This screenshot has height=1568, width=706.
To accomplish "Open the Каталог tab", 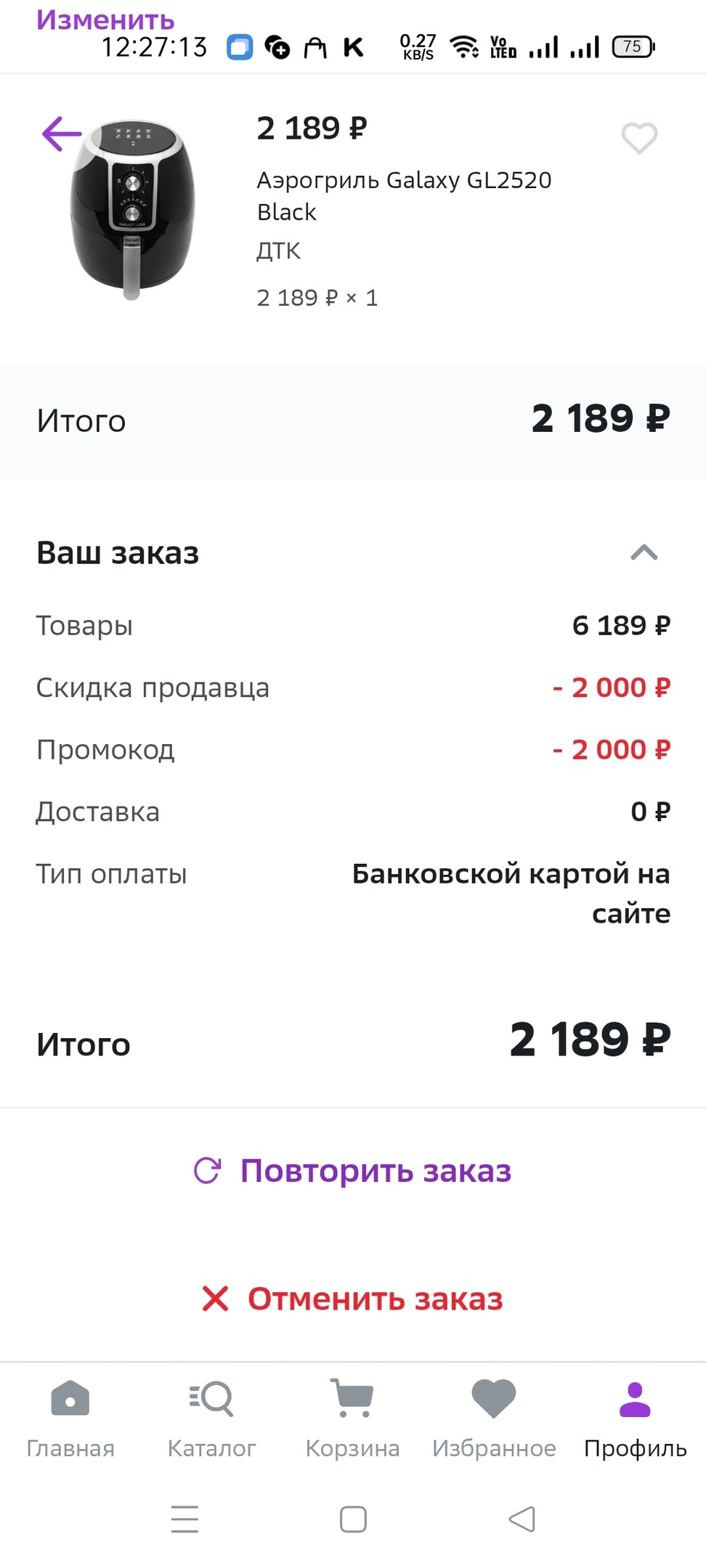I will click(x=211, y=1418).
